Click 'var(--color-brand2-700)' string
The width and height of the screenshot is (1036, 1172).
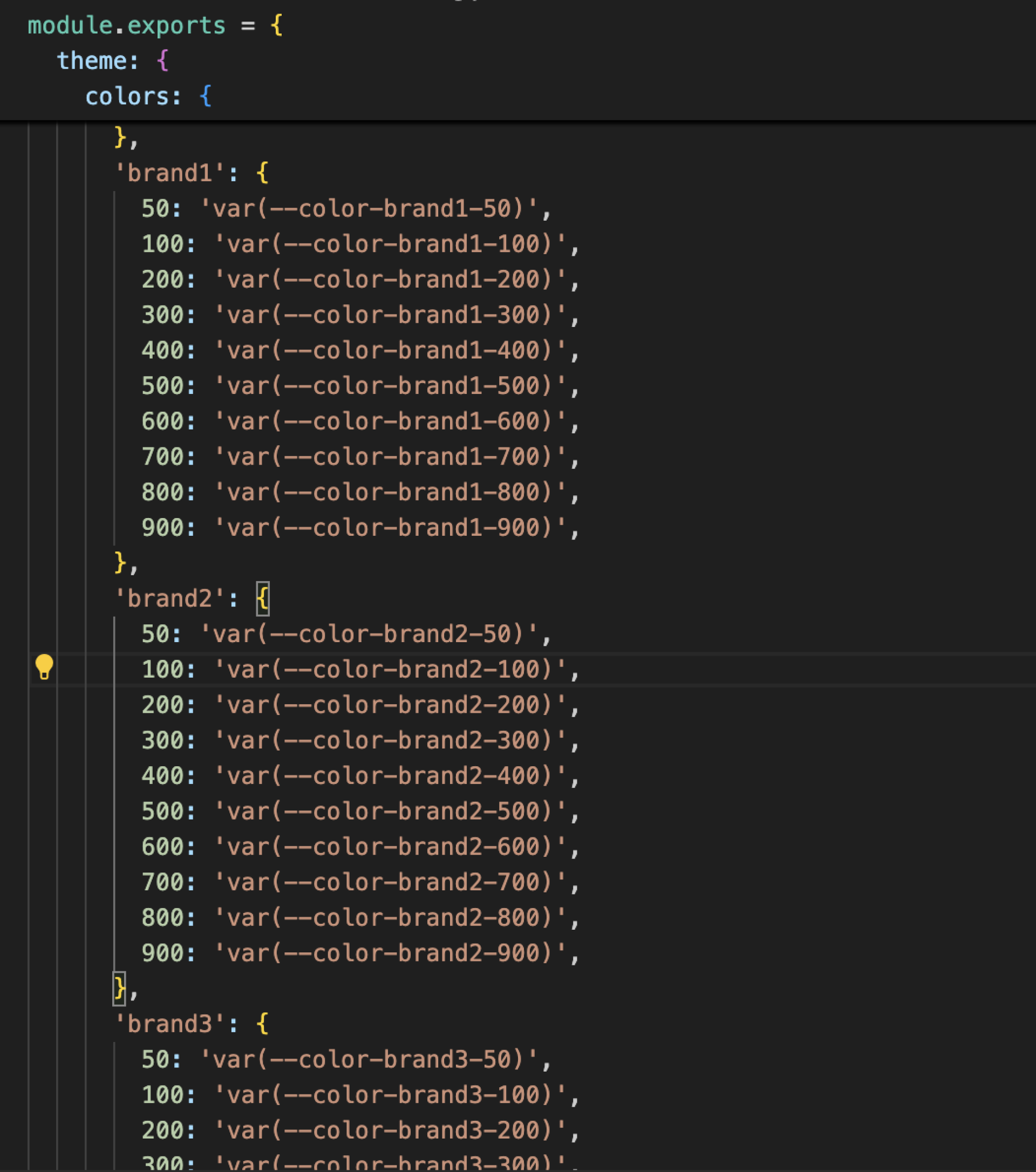coord(390,882)
